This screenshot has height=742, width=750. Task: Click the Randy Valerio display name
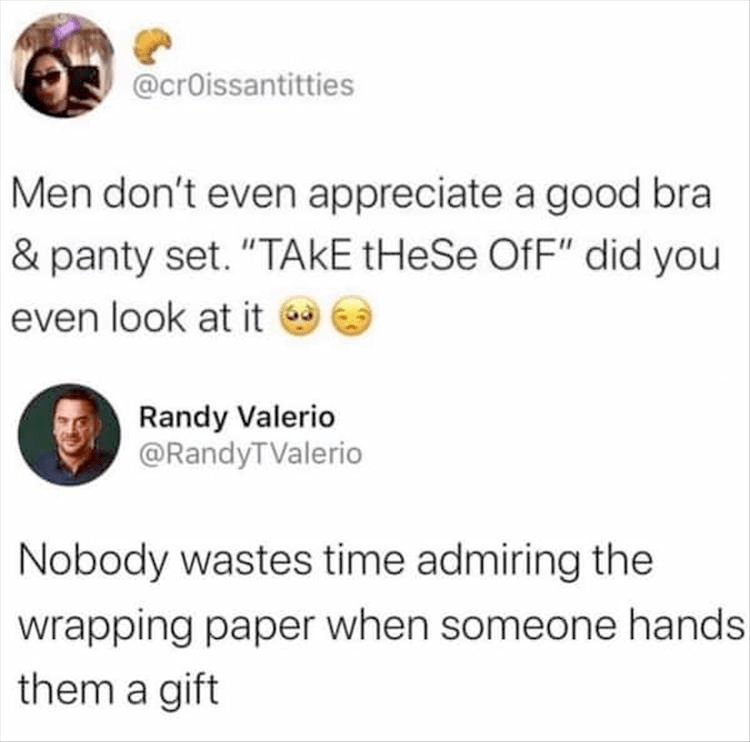[237, 417]
